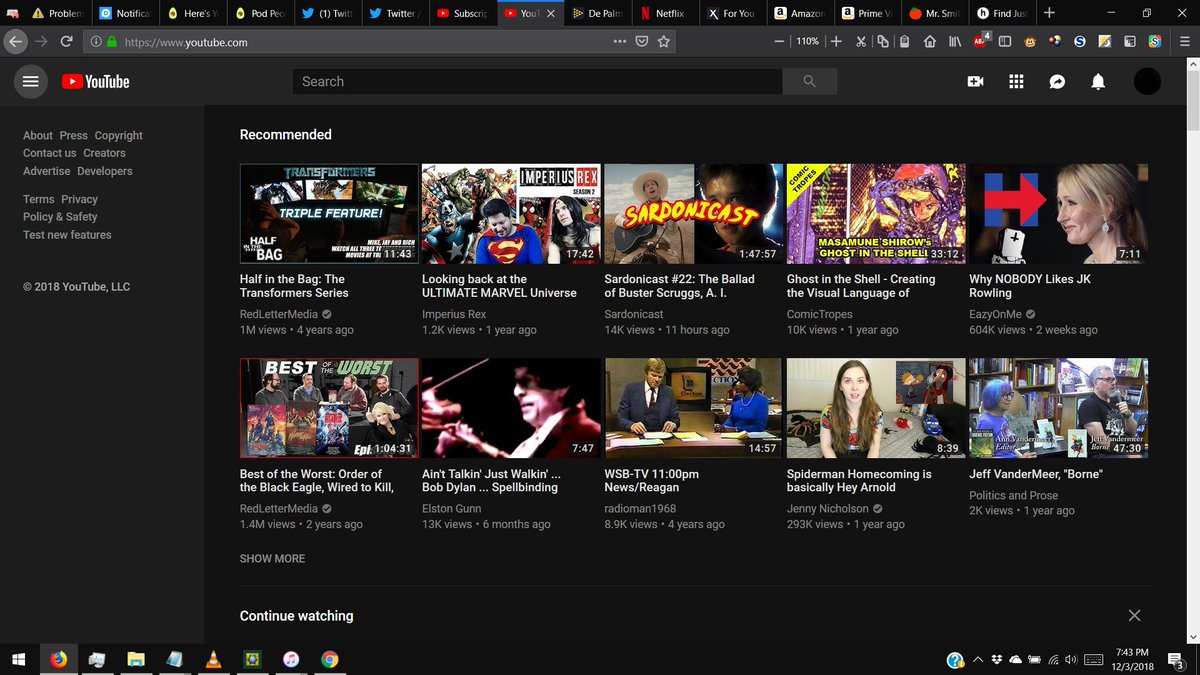Click the search magnifier button
Image resolution: width=1200 pixels, height=675 pixels.
point(809,82)
